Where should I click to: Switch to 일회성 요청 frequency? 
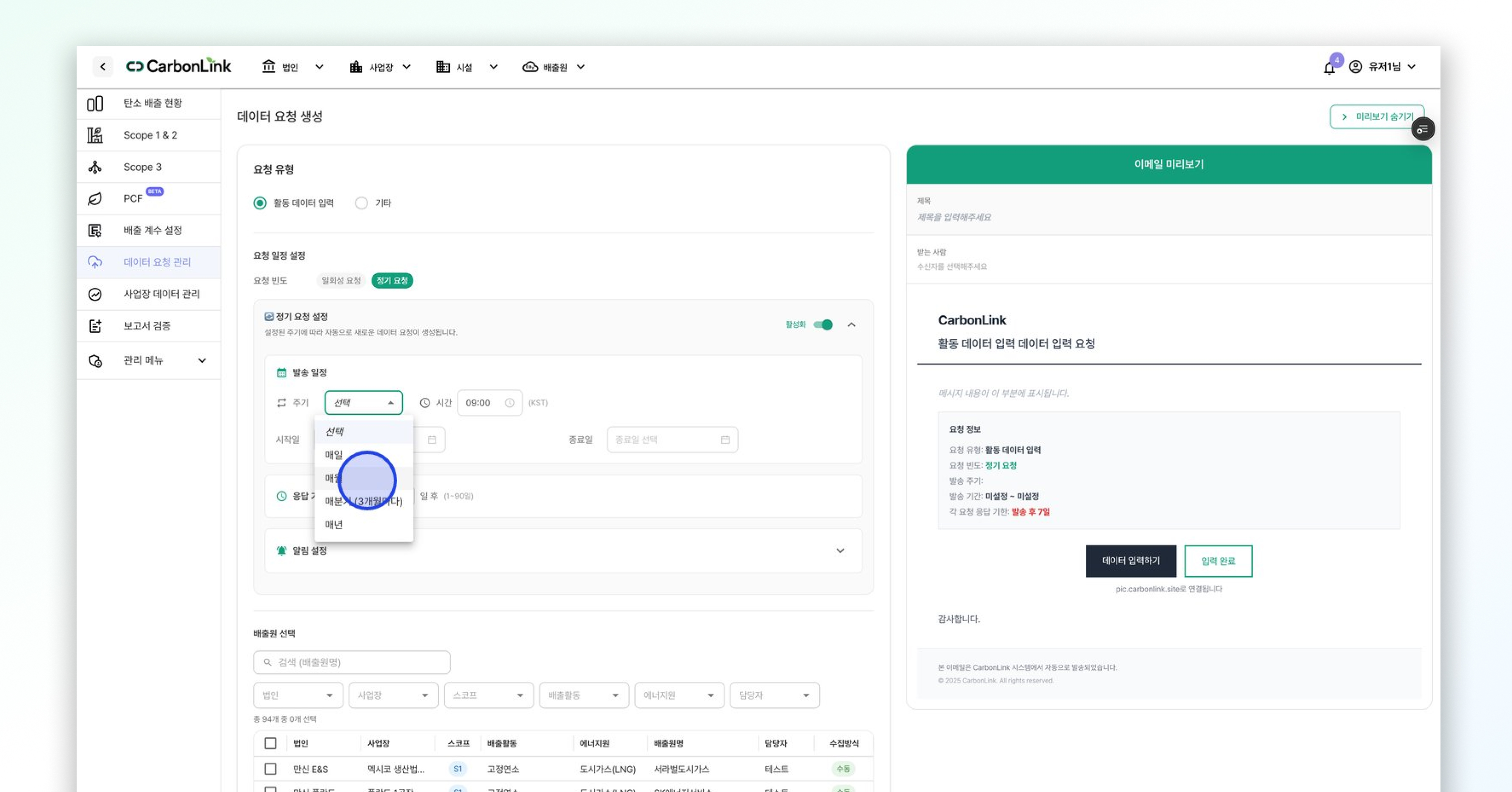coord(341,281)
